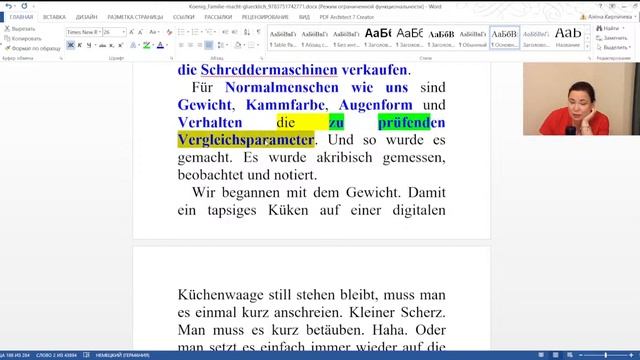Toggle Italic (К) formatting
This screenshot has height=360, width=640.
point(80,45)
